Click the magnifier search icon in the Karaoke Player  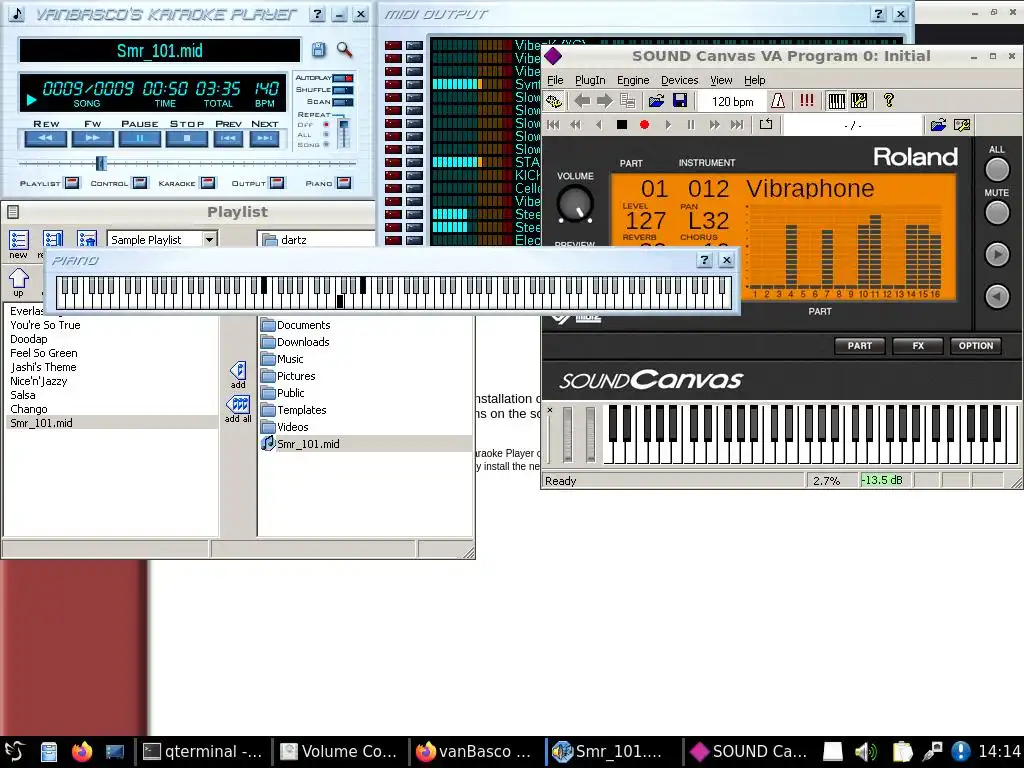(x=344, y=50)
